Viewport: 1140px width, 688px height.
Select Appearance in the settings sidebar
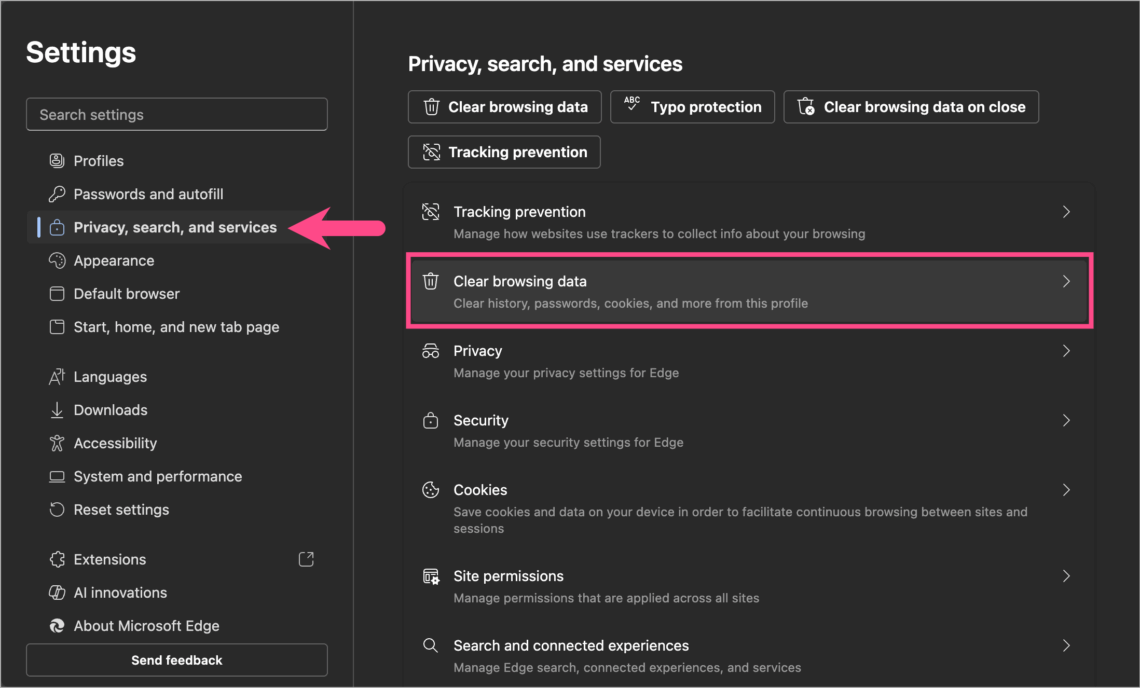pos(113,260)
